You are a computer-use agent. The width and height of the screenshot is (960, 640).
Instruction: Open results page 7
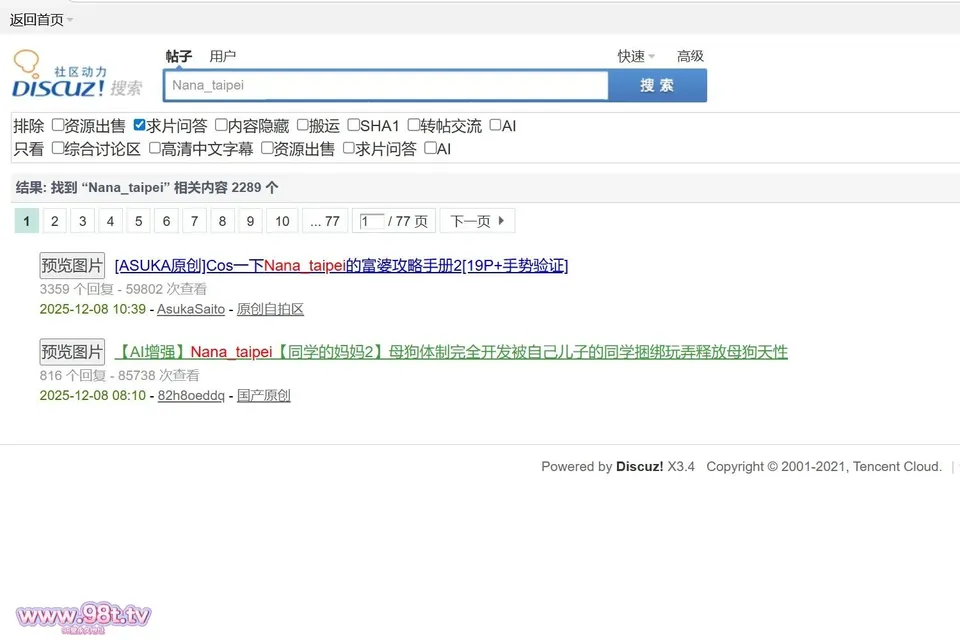[x=195, y=221]
